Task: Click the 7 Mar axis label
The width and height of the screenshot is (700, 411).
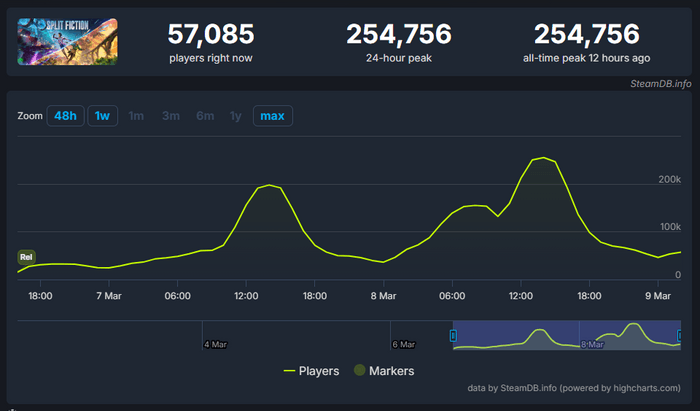Action: pos(109,296)
